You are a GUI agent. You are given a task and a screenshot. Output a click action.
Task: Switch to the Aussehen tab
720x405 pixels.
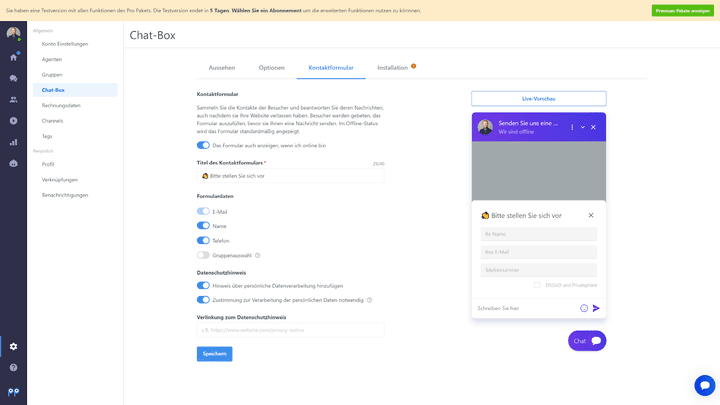222,68
